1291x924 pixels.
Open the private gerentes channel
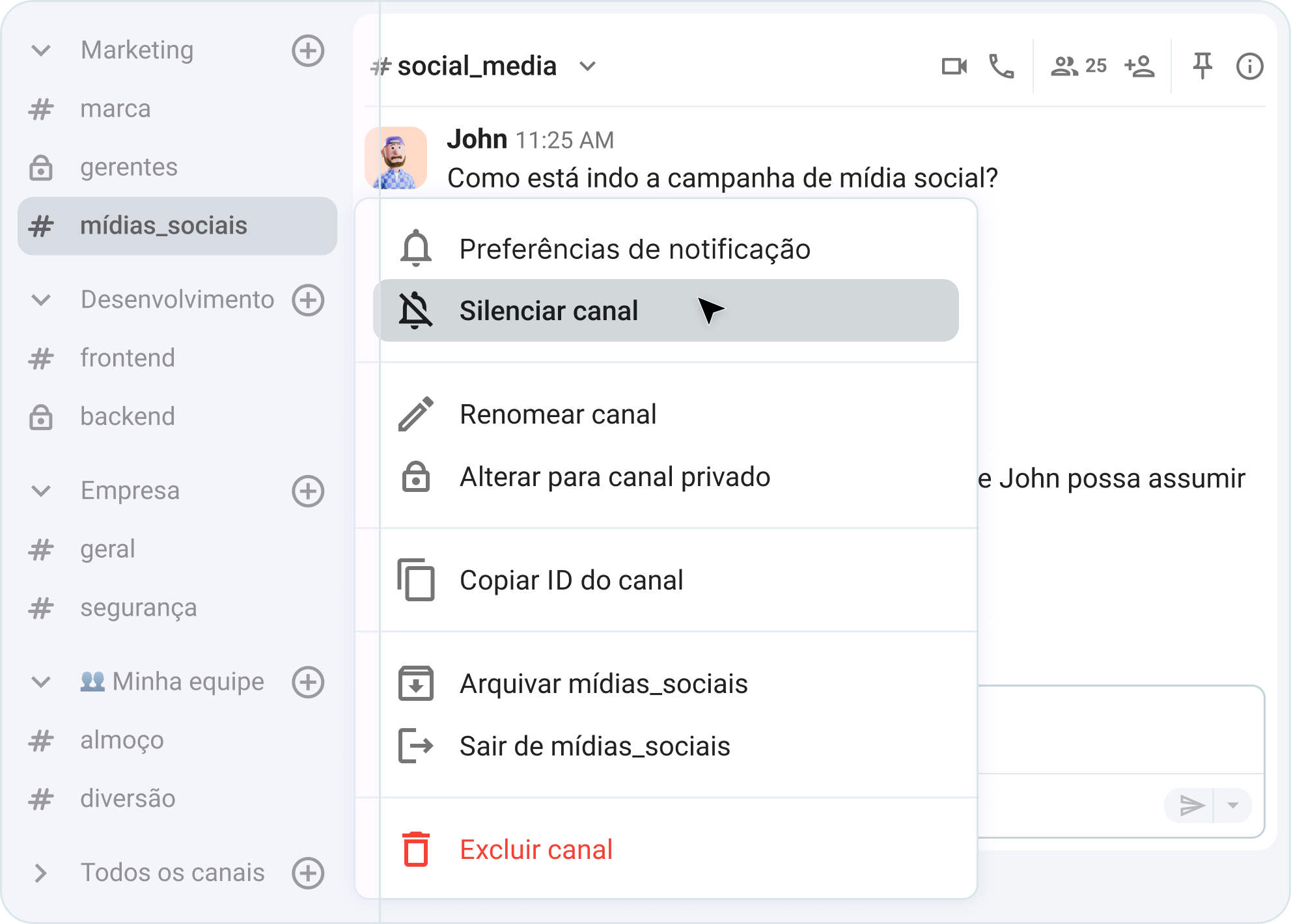[177, 167]
